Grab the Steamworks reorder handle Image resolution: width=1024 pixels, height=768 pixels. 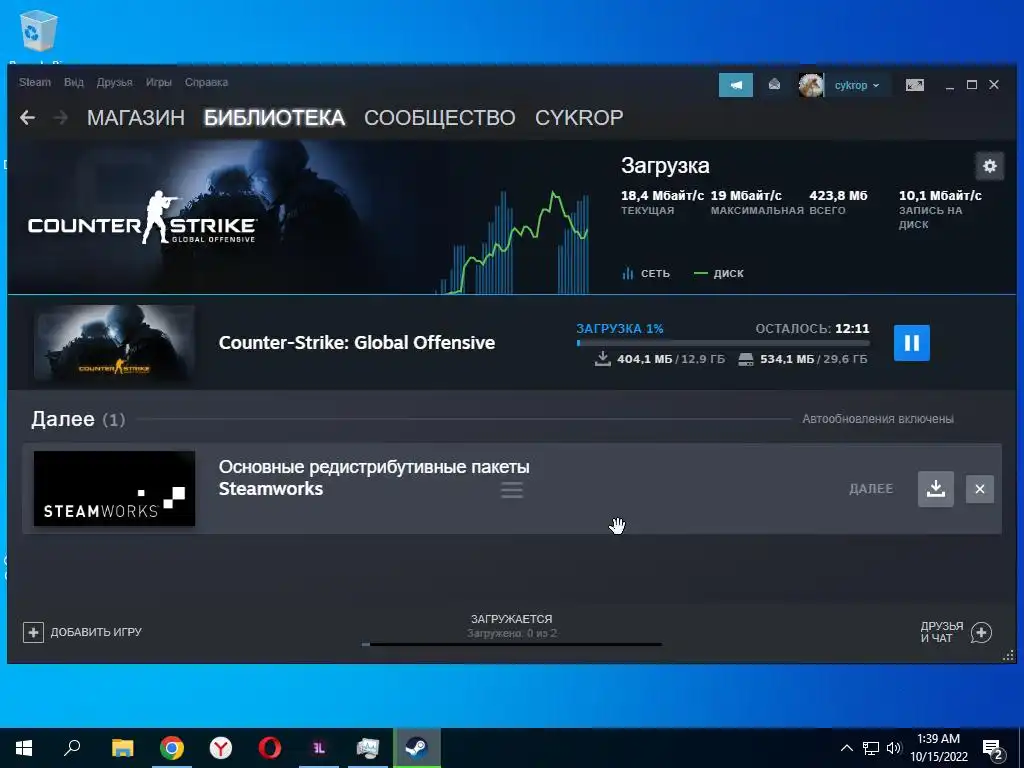pos(512,490)
